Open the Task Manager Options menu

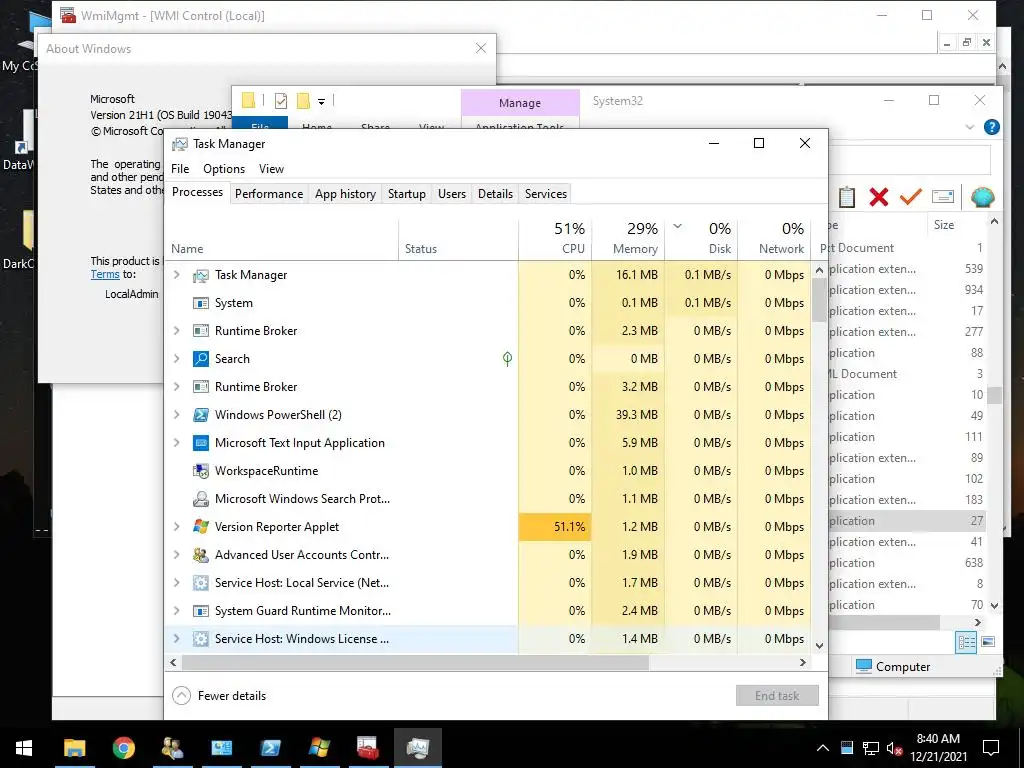pyautogui.click(x=224, y=169)
